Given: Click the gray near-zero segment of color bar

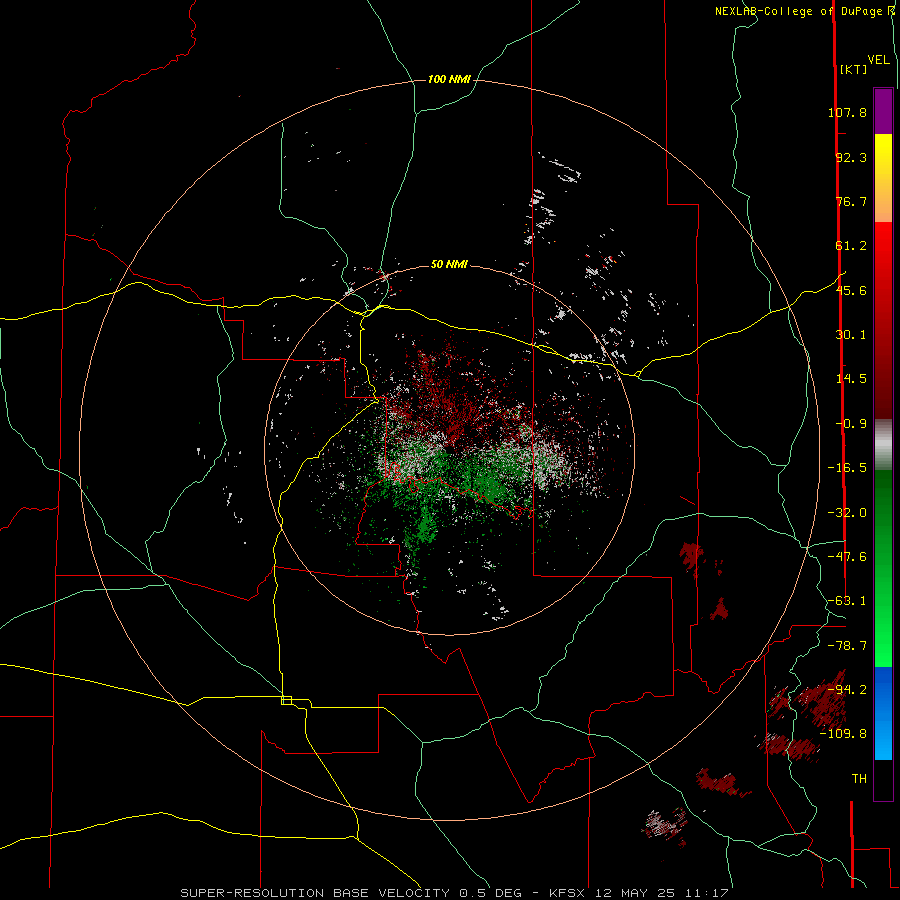Looking at the screenshot, I should 883,445.
